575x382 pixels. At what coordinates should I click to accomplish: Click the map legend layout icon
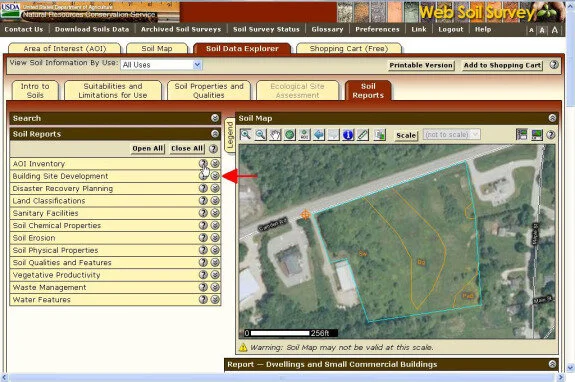coord(521,135)
